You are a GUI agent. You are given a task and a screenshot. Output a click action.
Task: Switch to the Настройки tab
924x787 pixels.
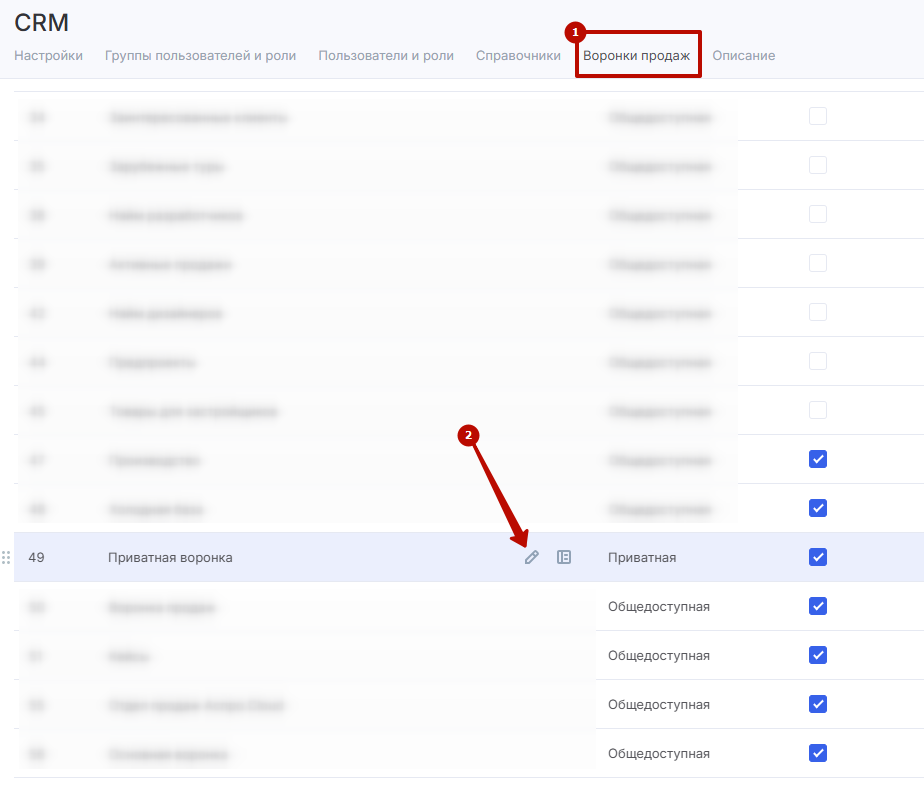[x=48, y=56]
